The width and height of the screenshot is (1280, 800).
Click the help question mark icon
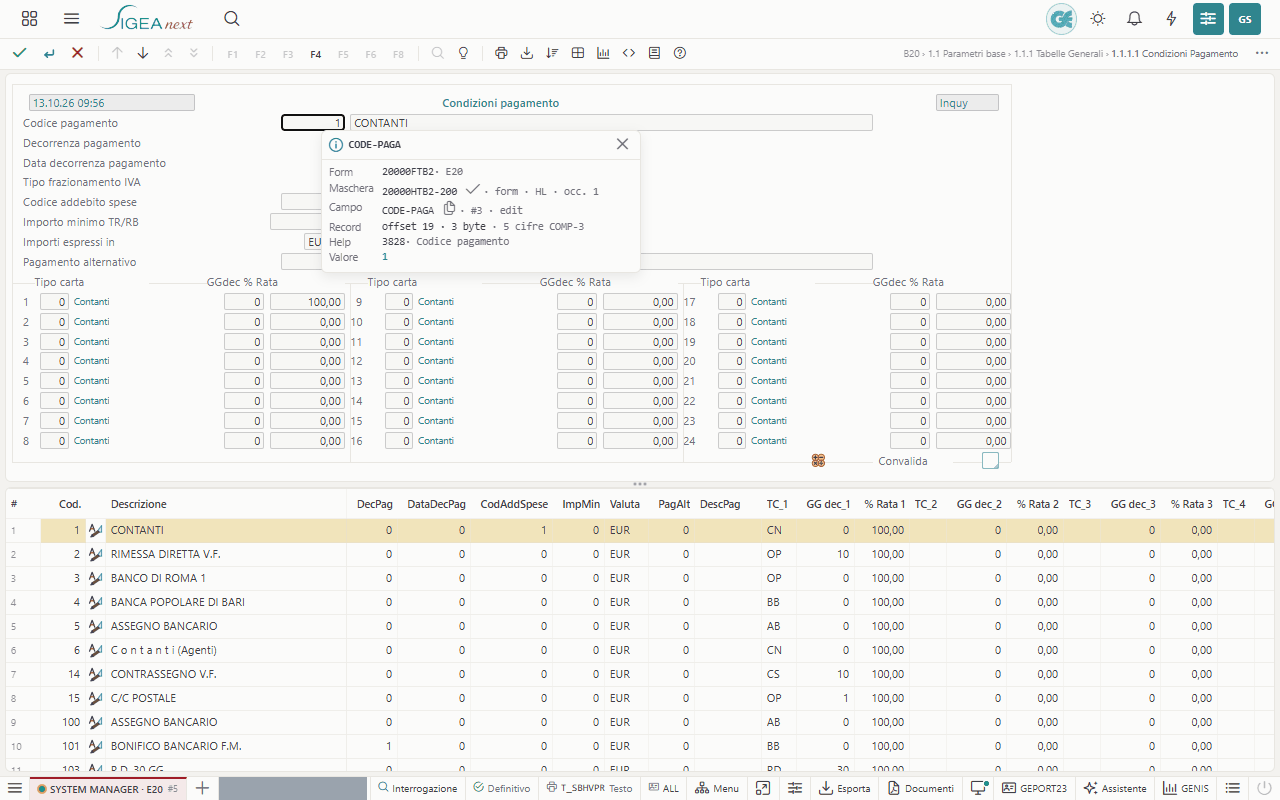pyautogui.click(x=680, y=53)
